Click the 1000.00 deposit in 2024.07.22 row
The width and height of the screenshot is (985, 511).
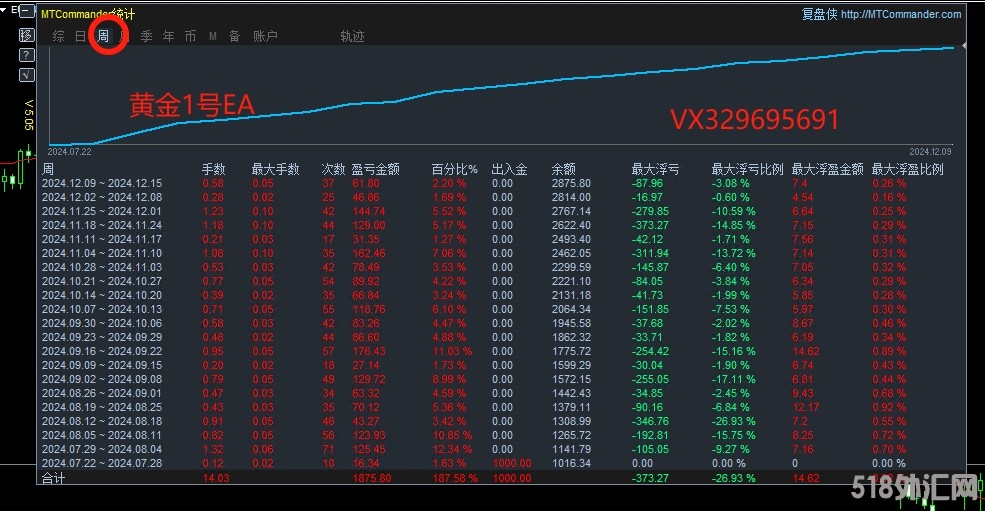511,463
